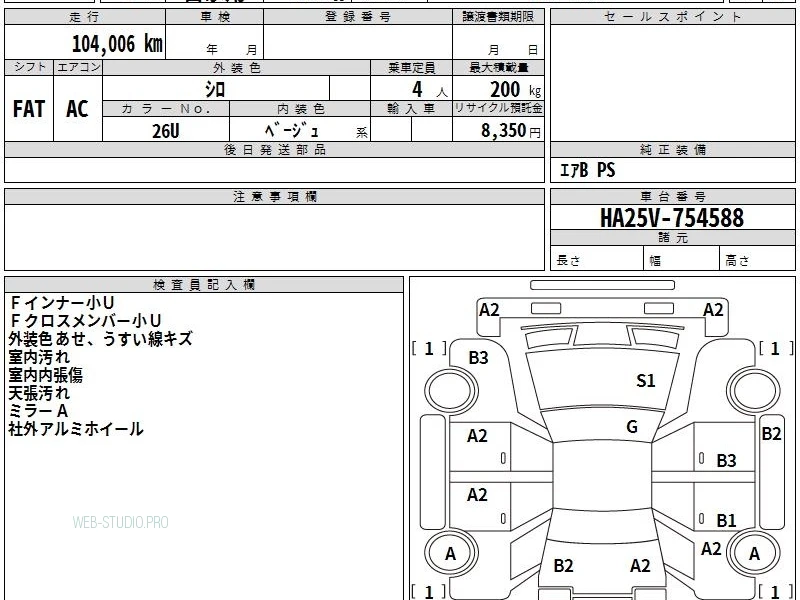This screenshot has width=800, height=600.
Task: Click the 最大積載量 header
Action: (x=498, y=67)
